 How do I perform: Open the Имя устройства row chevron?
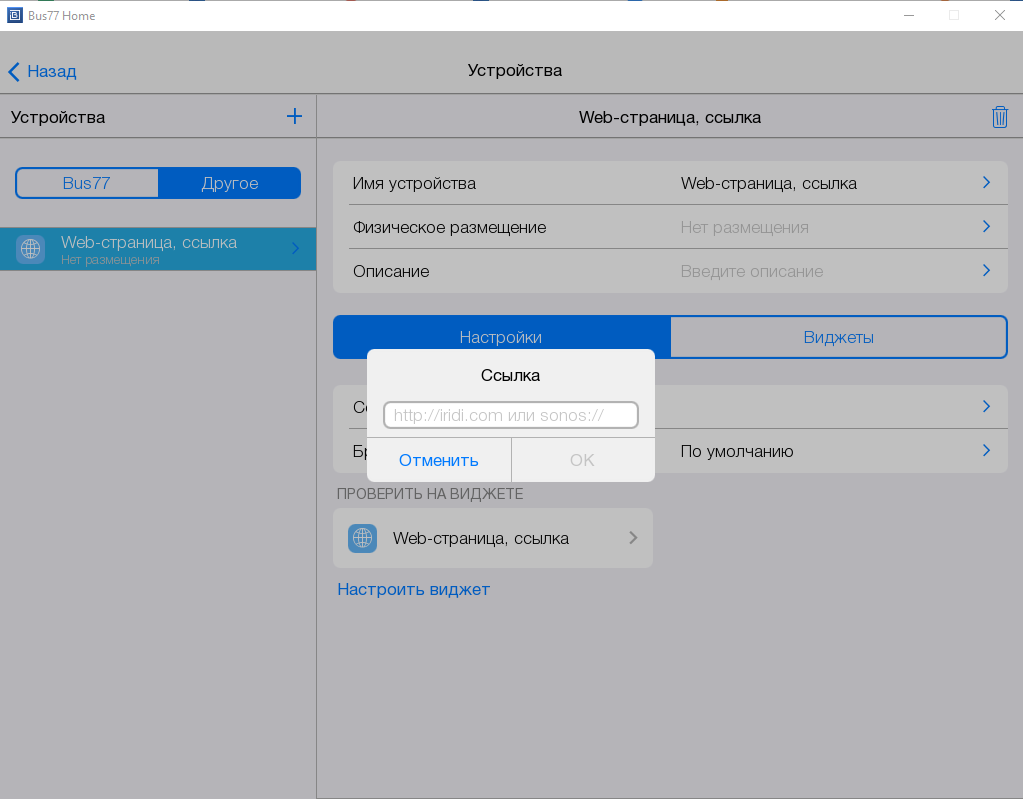tap(985, 183)
